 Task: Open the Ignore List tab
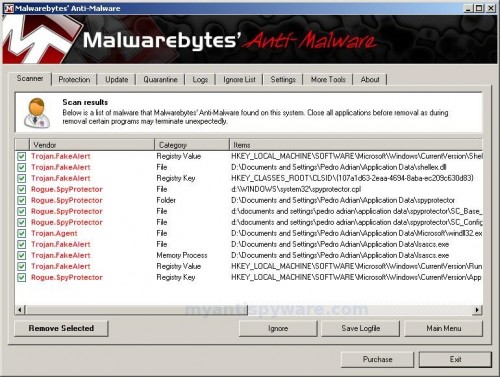point(239,80)
